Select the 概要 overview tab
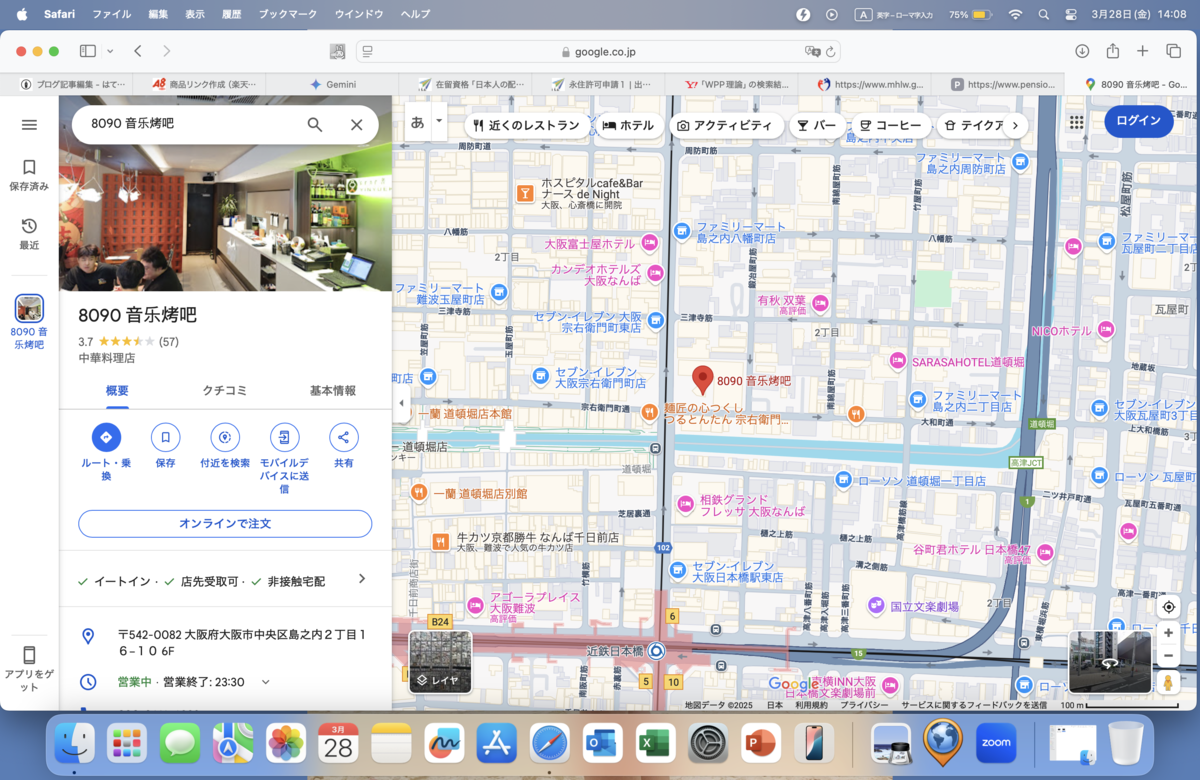The height and width of the screenshot is (780, 1200). [117, 390]
